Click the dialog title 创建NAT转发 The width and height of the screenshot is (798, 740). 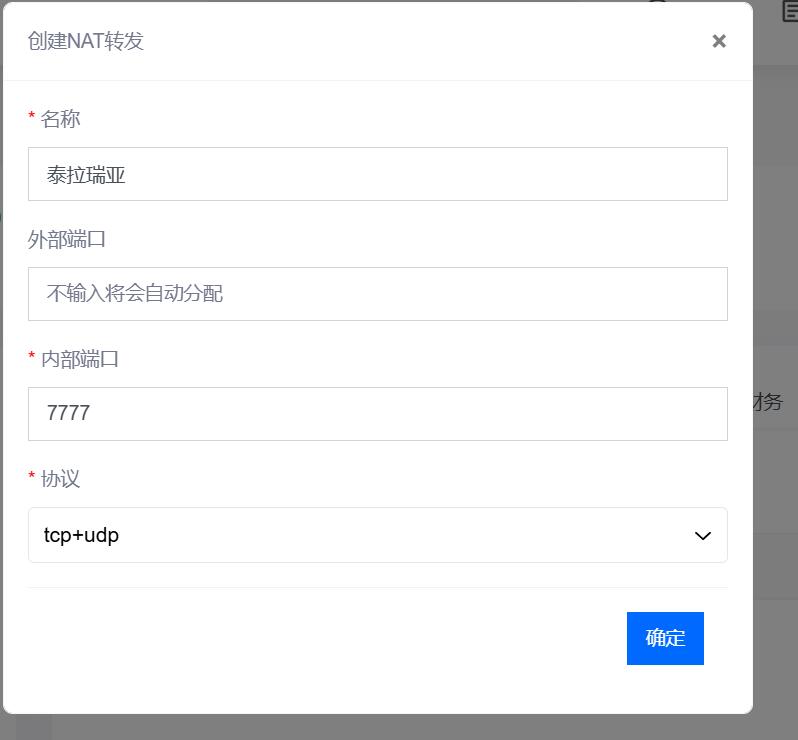[x=86, y=41]
